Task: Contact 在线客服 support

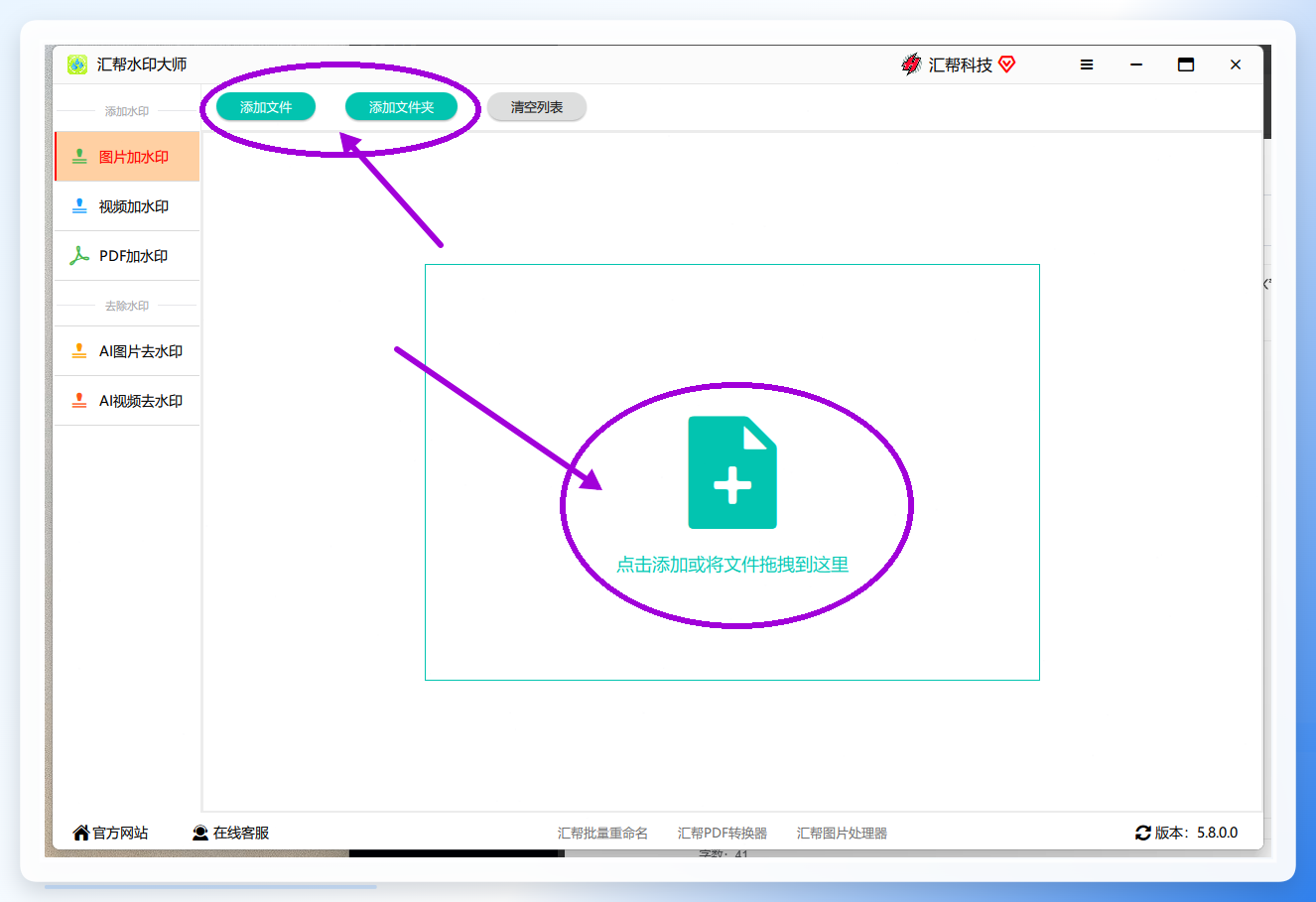Action: 231,833
